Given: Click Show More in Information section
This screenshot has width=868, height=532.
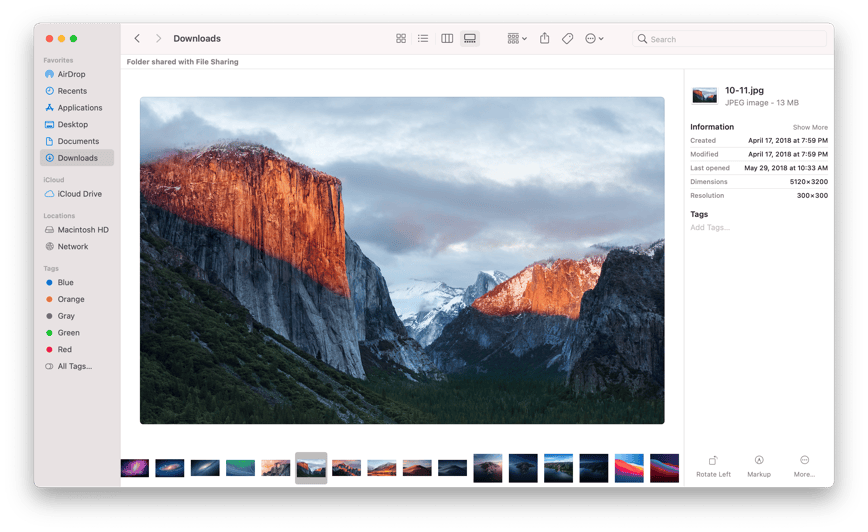Looking at the screenshot, I should (810, 127).
